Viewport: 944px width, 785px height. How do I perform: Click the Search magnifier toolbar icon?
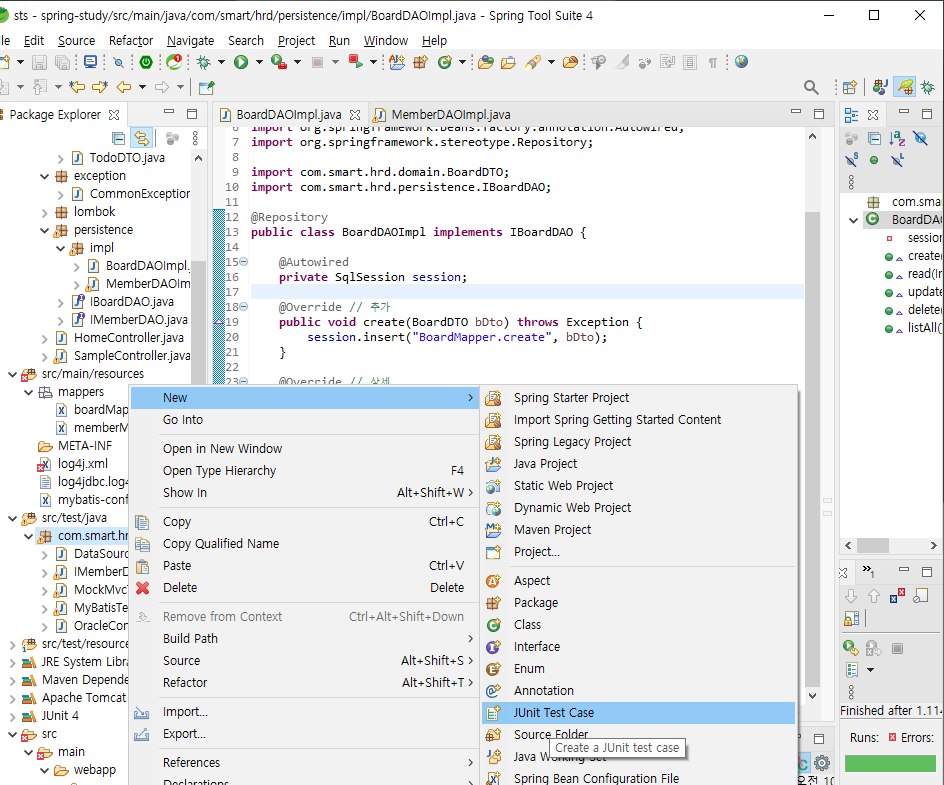coord(811,87)
